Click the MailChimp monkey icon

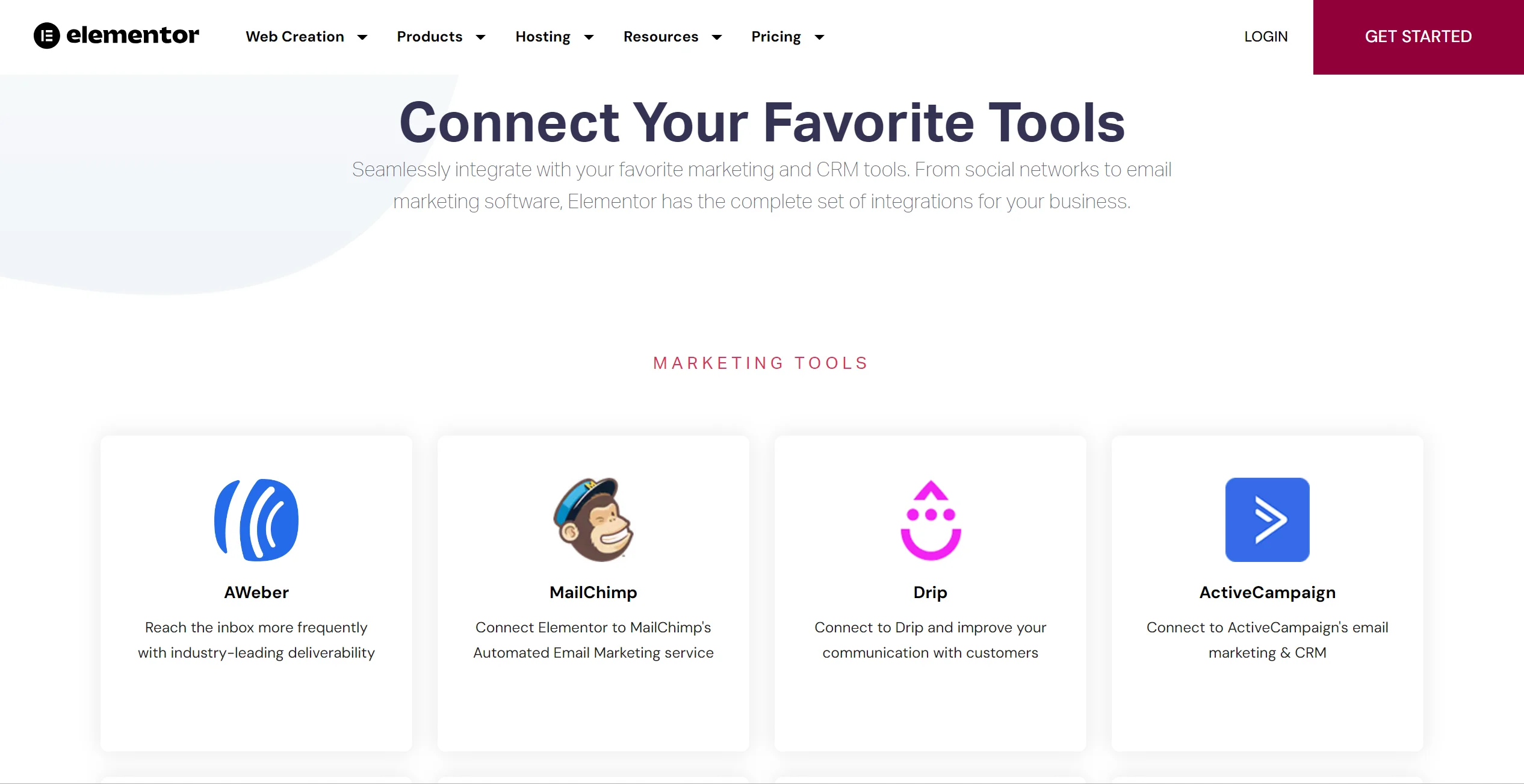pos(594,519)
